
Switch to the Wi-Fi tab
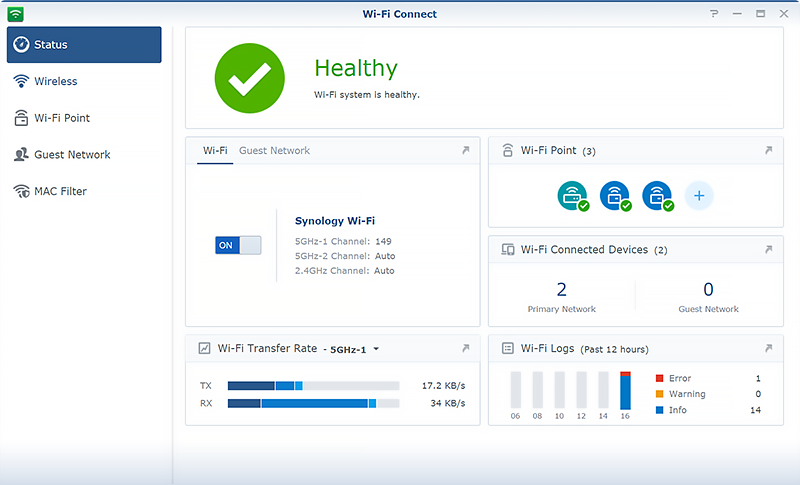[x=215, y=151]
